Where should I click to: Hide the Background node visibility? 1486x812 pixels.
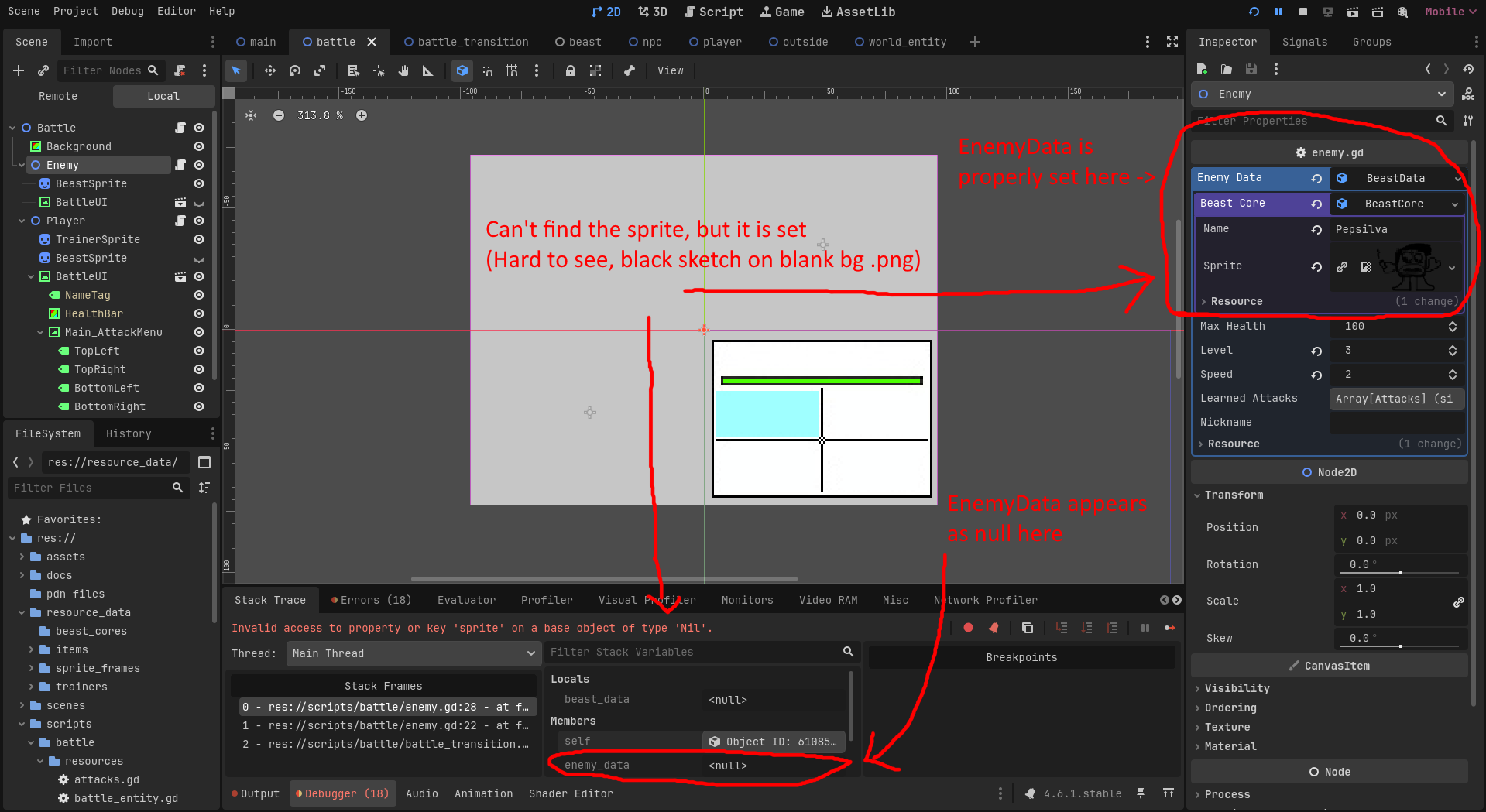point(199,146)
